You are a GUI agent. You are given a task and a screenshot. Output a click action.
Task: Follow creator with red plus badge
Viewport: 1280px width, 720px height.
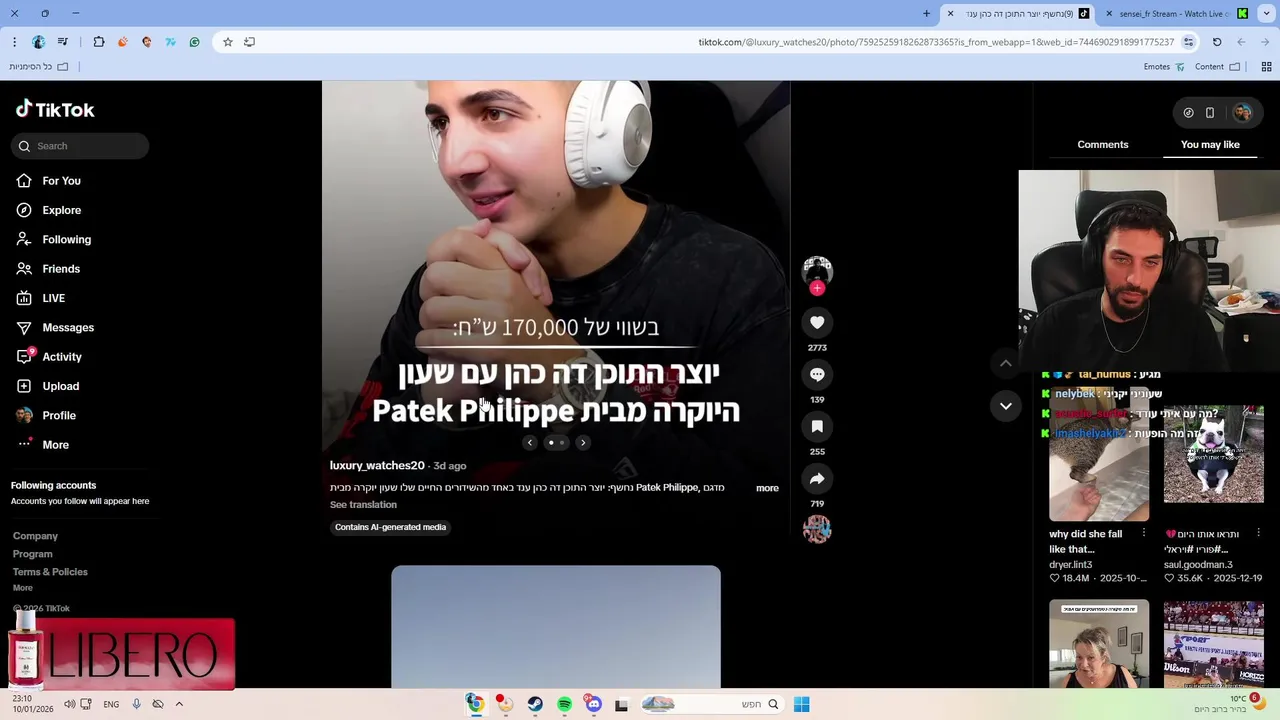coord(817,288)
